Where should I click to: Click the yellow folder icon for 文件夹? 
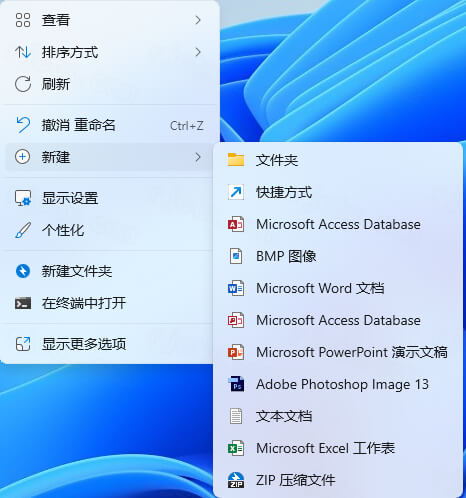(x=236, y=160)
